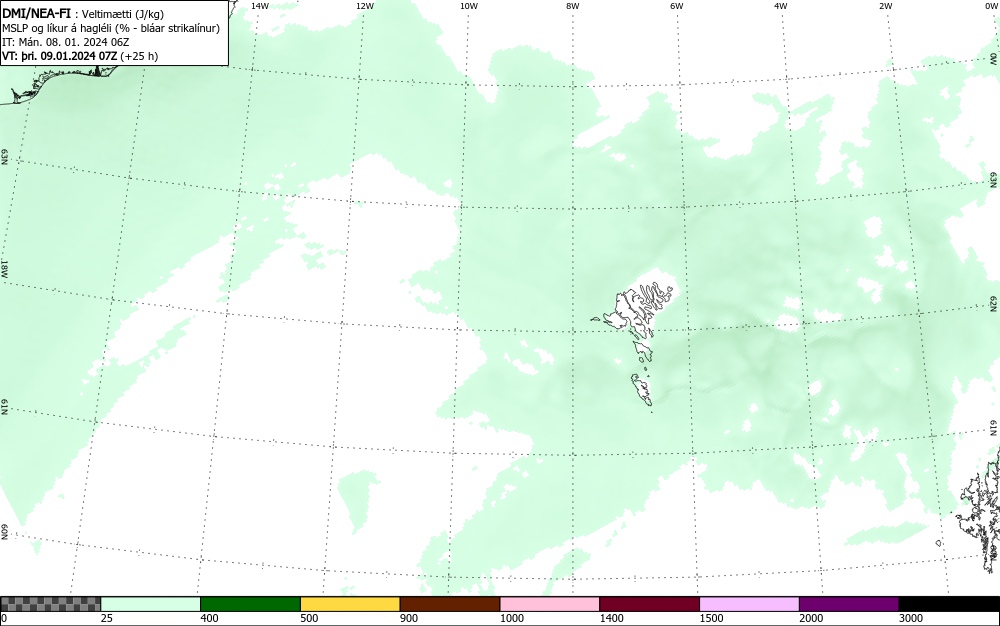Click the 'VT: þri. 09.01.2024 07Z' line
The width and height of the screenshot is (1000, 626).
click(x=60, y=55)
